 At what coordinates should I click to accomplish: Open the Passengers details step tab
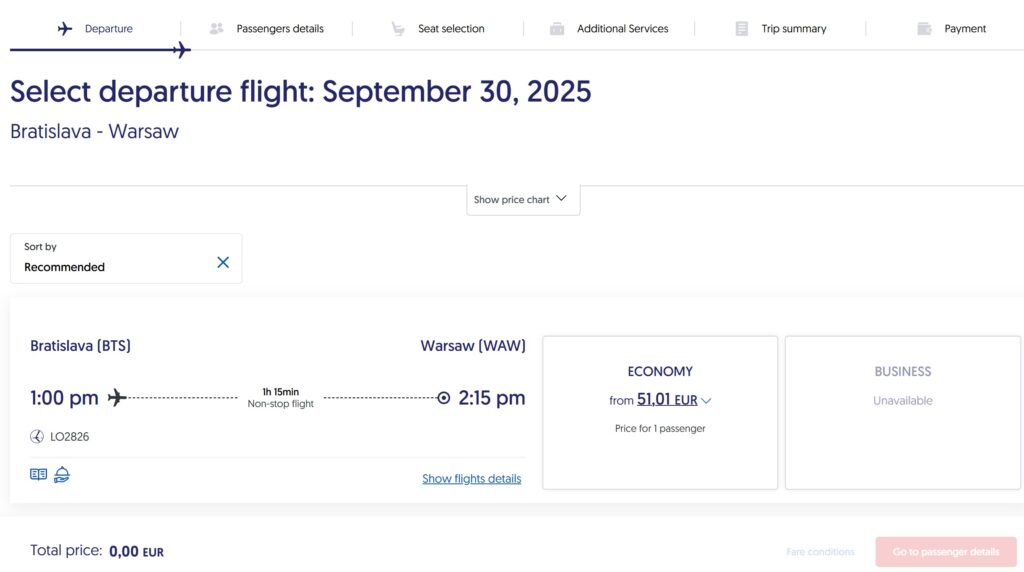click(x=279, y=29)
